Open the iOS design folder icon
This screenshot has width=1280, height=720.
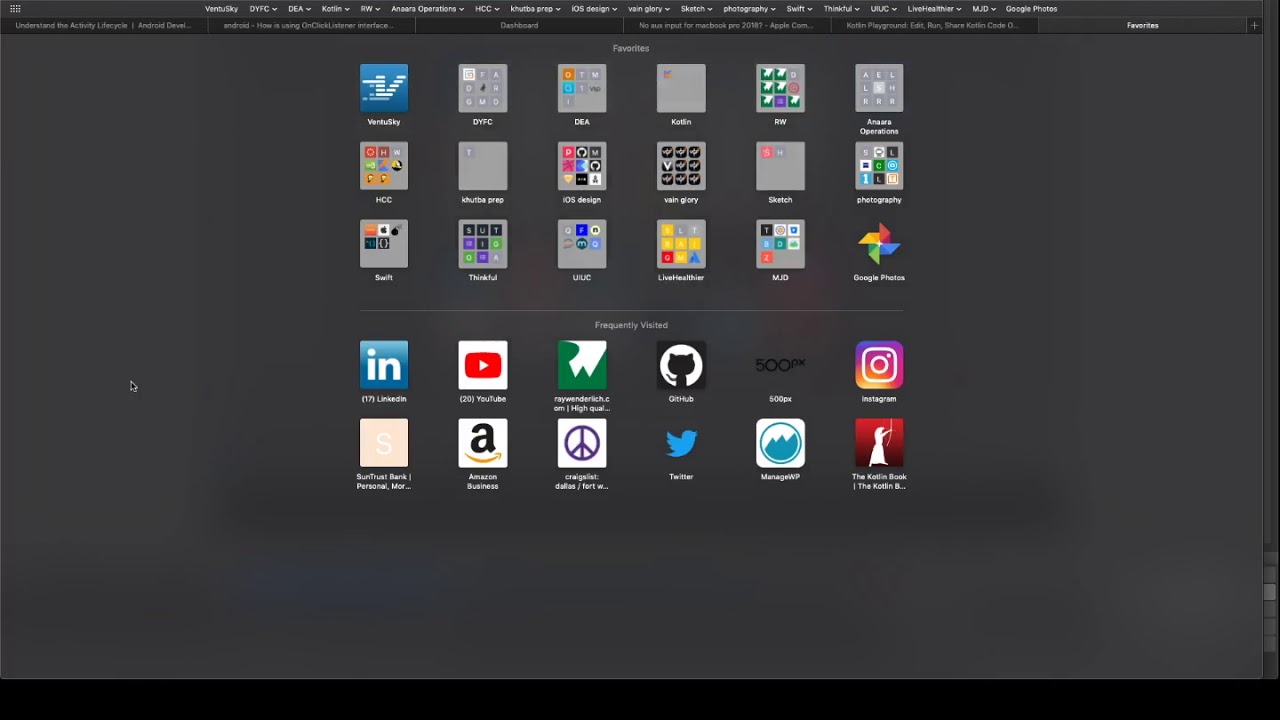(x=582, y=166)
